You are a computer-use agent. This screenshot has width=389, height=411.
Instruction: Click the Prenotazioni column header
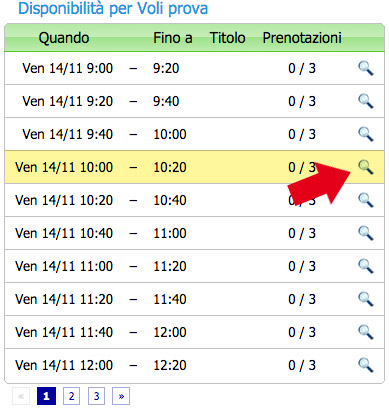point(302,38)
